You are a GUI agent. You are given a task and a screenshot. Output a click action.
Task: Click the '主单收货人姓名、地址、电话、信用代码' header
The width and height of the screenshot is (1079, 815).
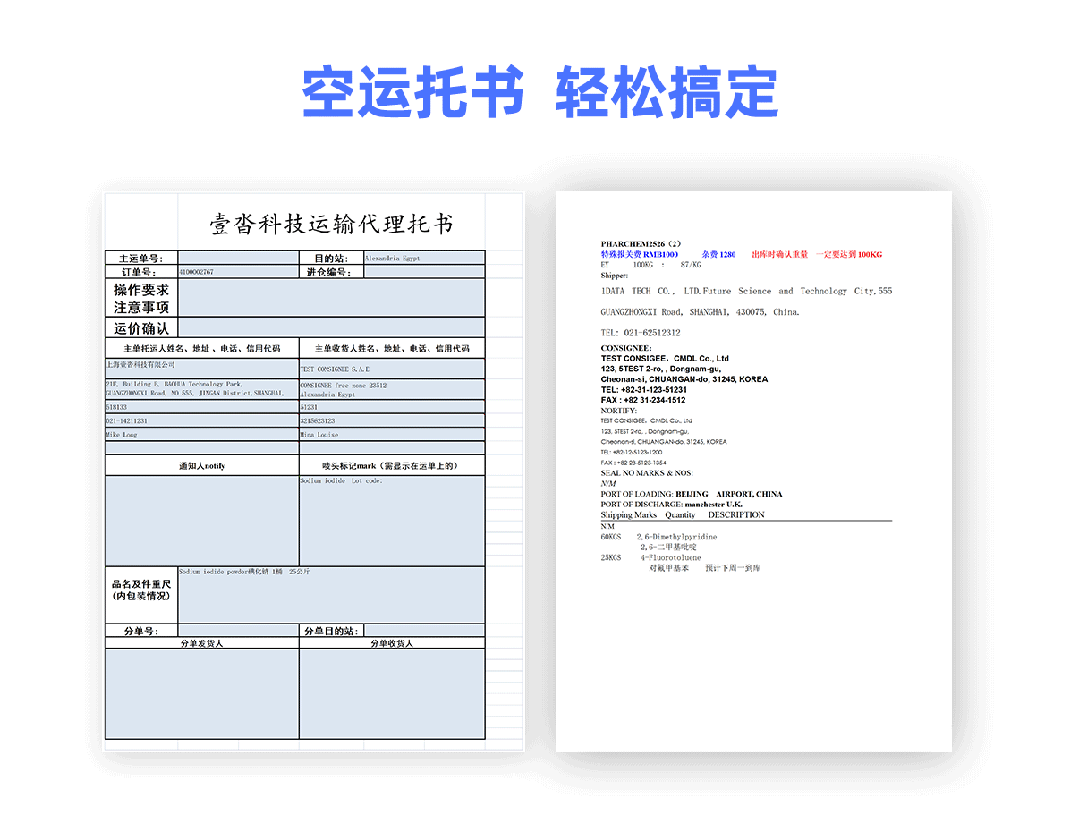pyautogui.click(x=392, y=348)
